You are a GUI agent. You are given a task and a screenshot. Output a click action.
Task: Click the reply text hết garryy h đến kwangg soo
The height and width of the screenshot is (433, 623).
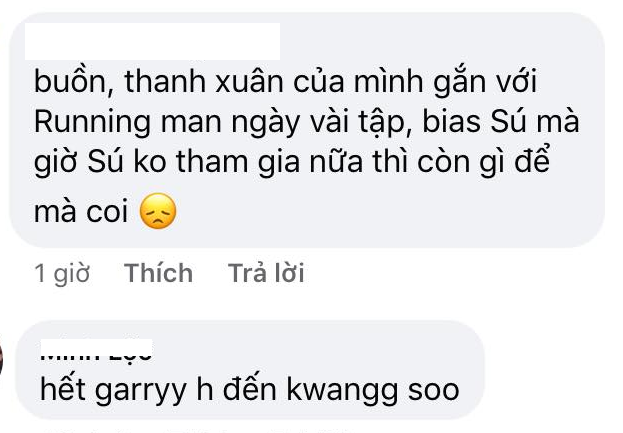coord(250,390)
